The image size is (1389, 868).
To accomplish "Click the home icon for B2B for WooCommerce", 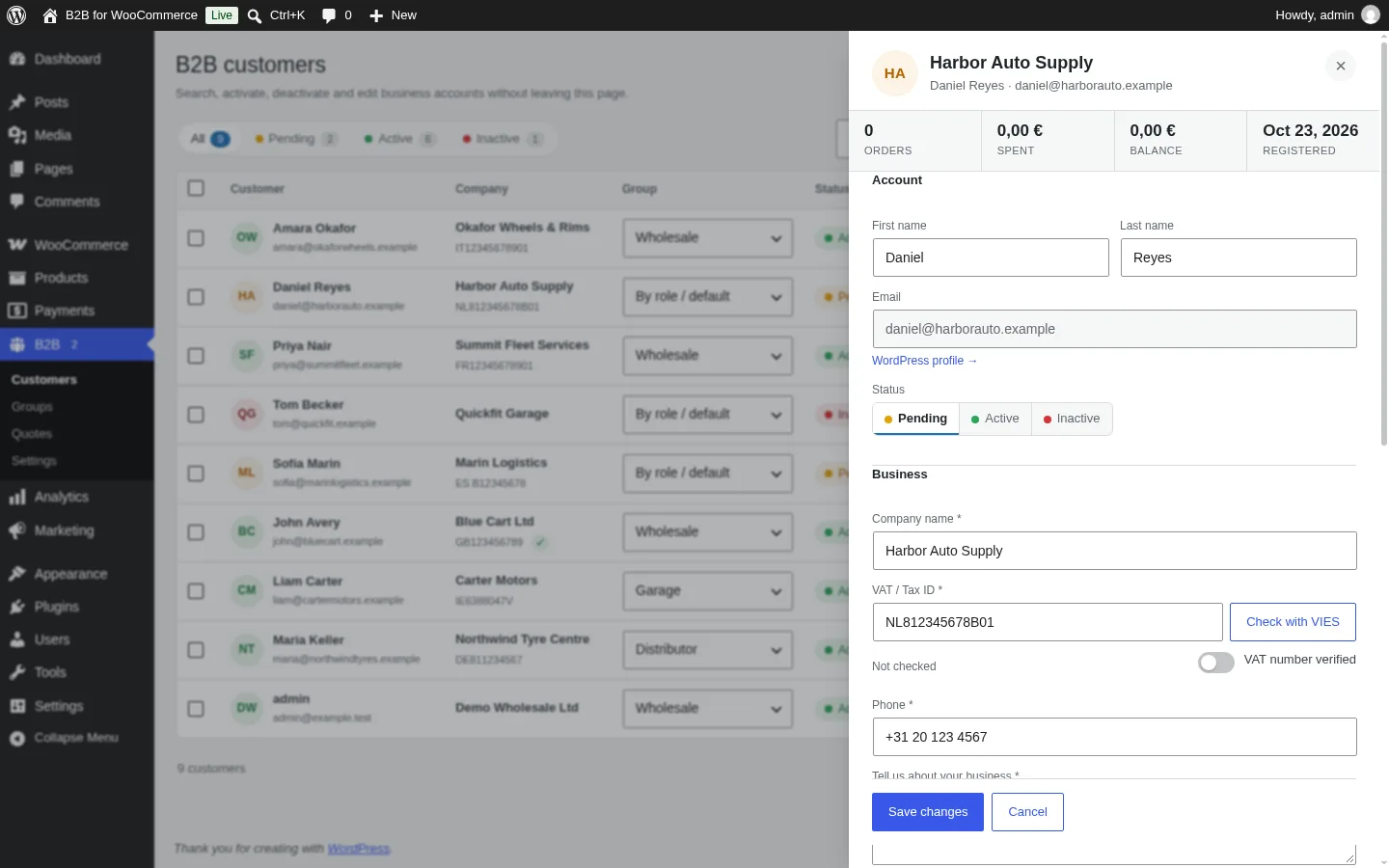I will (x=50, y=15).
